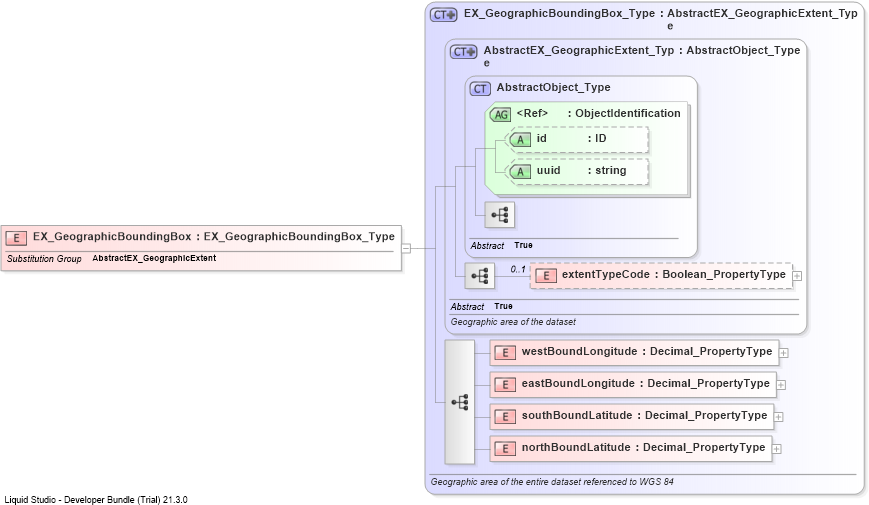Click the AG attribute group icon for ObjectIdentification
The image size is (869, 505).
(x=500, y=115)
